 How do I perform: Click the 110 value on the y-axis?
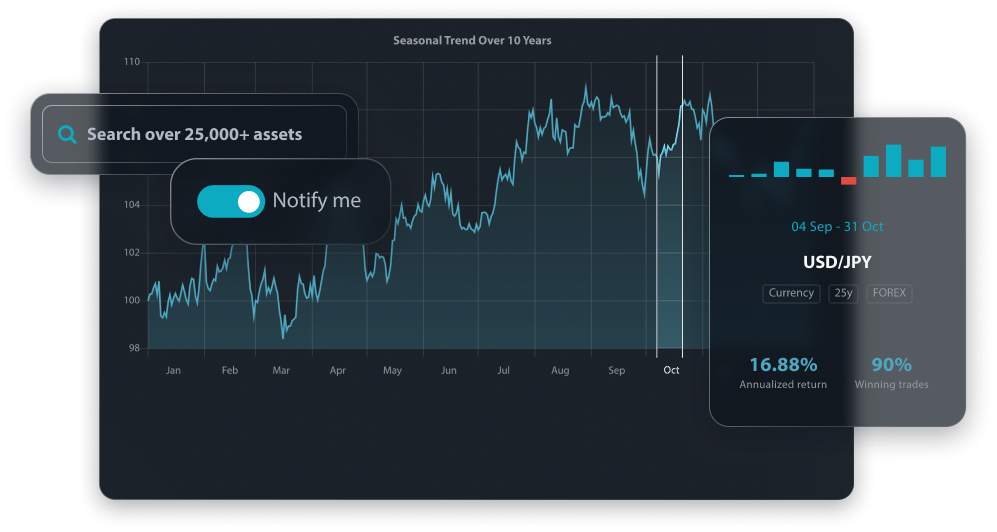coord(132,62)
